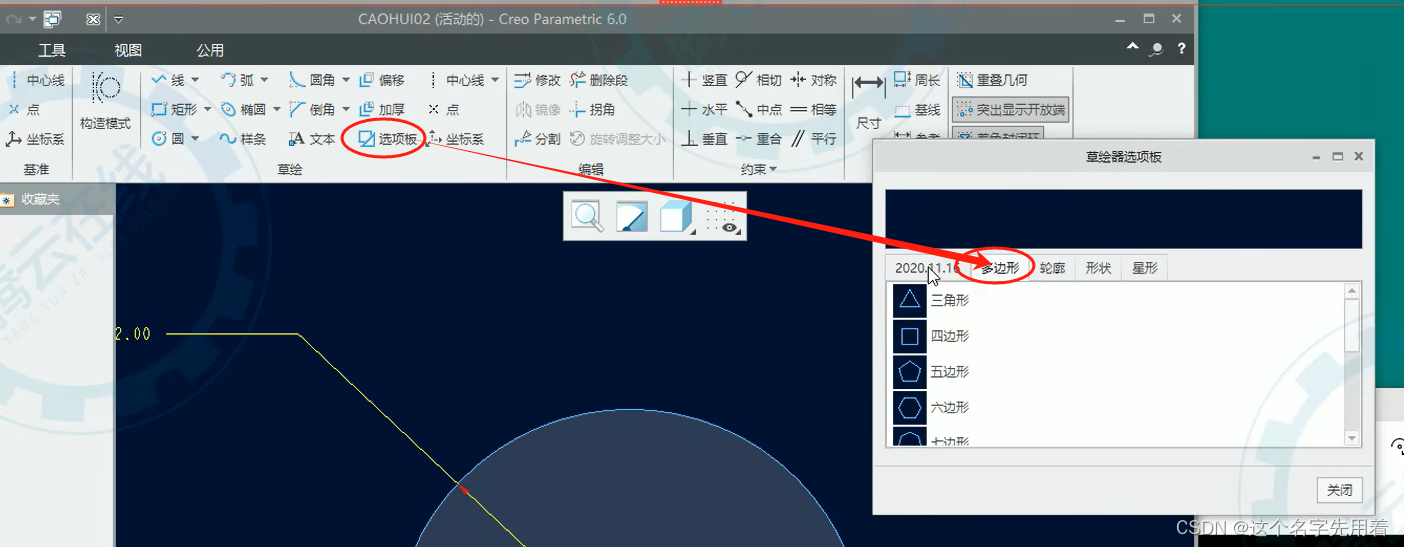The width and height of the screenshot is (1404, 547).
Task: Click the 样条 spline tool
Action: coord(243,139)
